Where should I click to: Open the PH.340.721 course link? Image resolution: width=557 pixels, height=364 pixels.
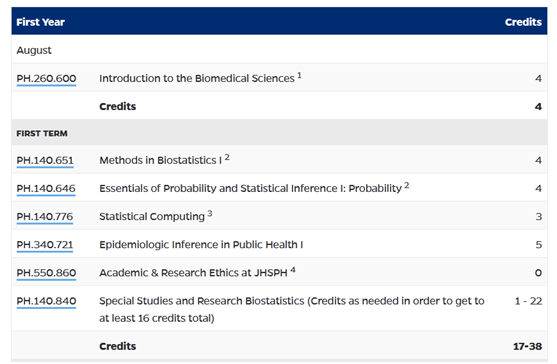[x=44, y=245]
